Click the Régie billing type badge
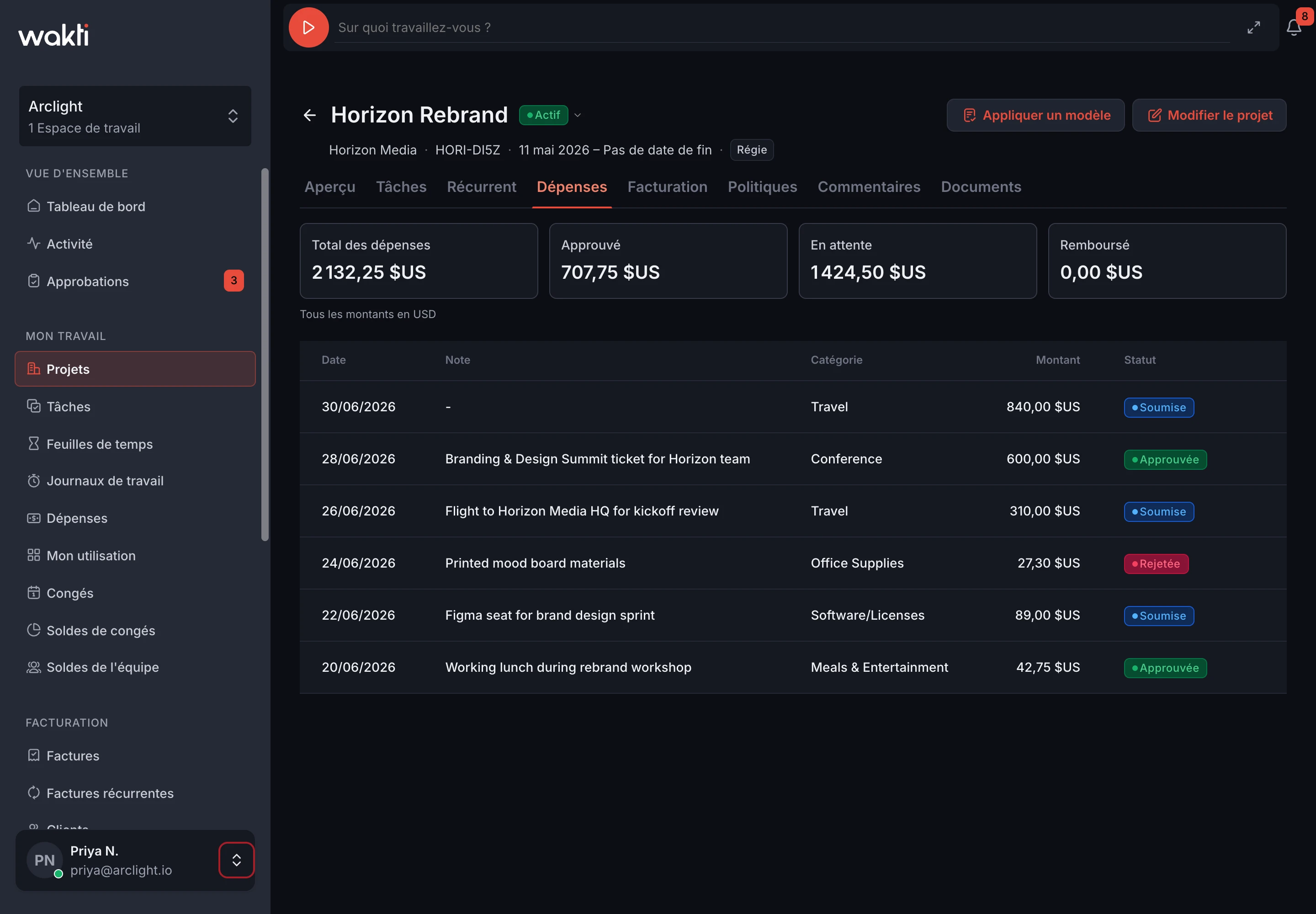Screen dimensions: 1316x914 click(x=751, y=150)
